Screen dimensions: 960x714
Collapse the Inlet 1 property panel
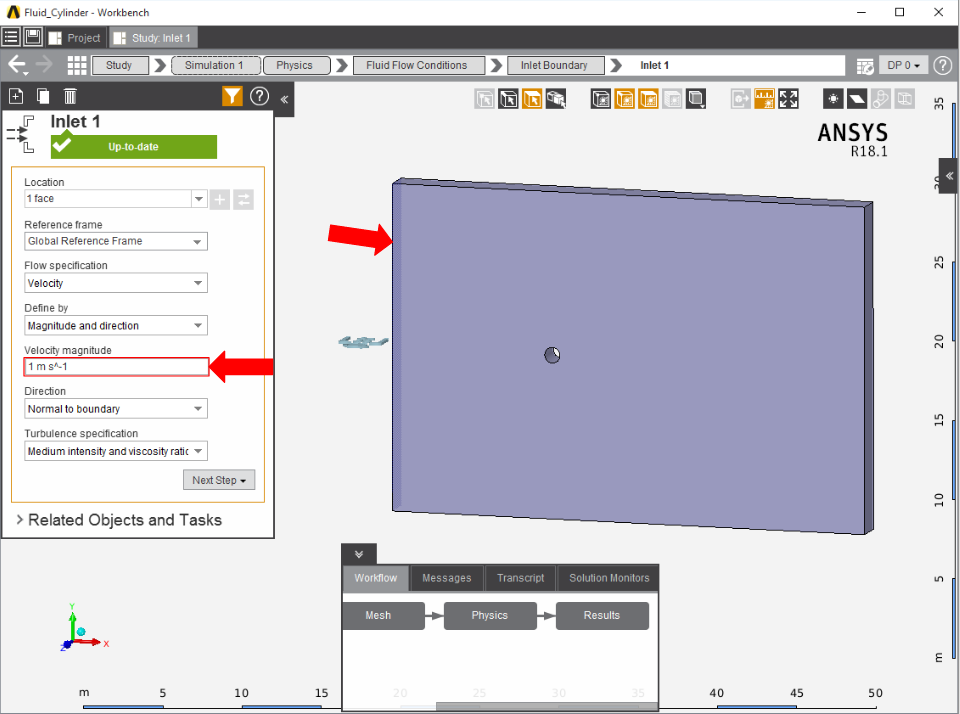click(x=284, y=99)
